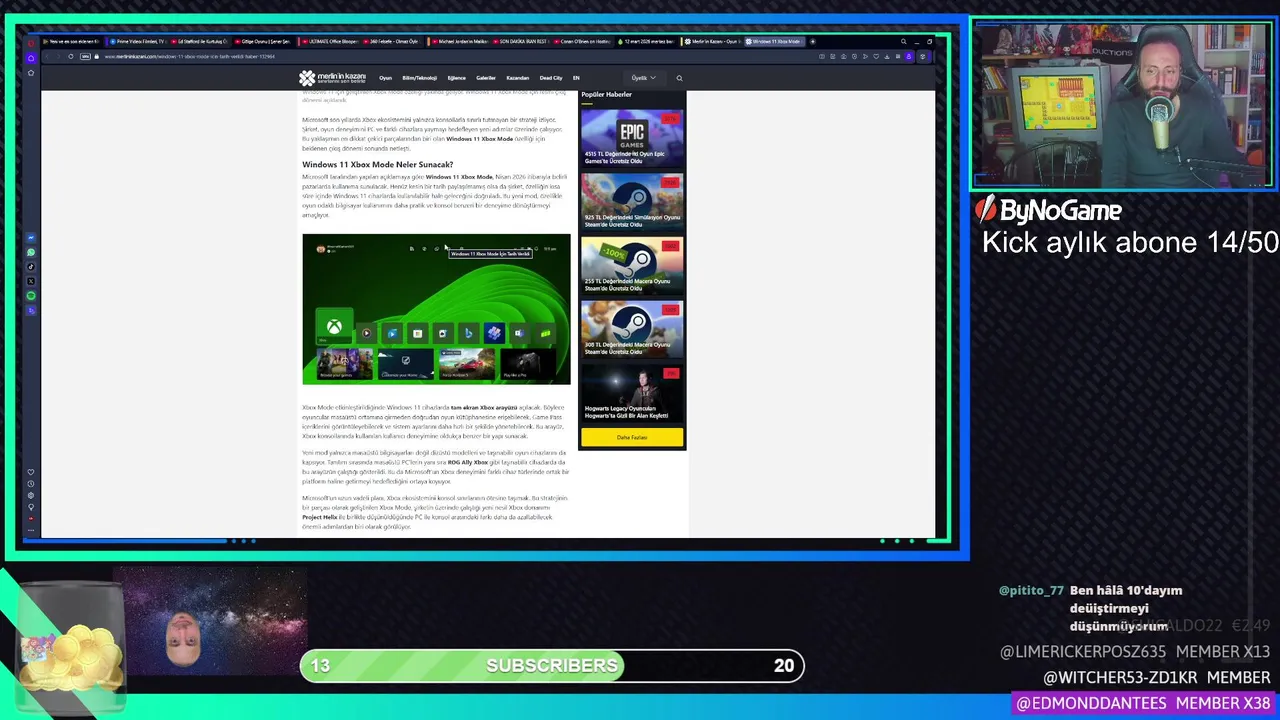Open the Bilim/Teknoloji menu item
Screen dimensions: 1280x720
[420, 78]
